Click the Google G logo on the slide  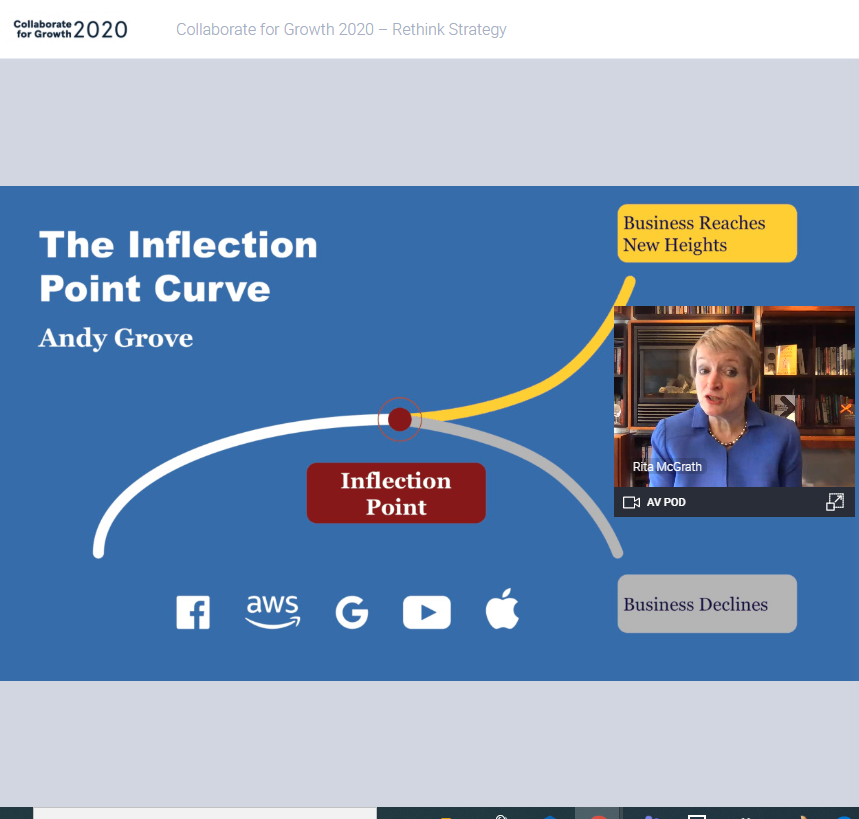point(351,612)
